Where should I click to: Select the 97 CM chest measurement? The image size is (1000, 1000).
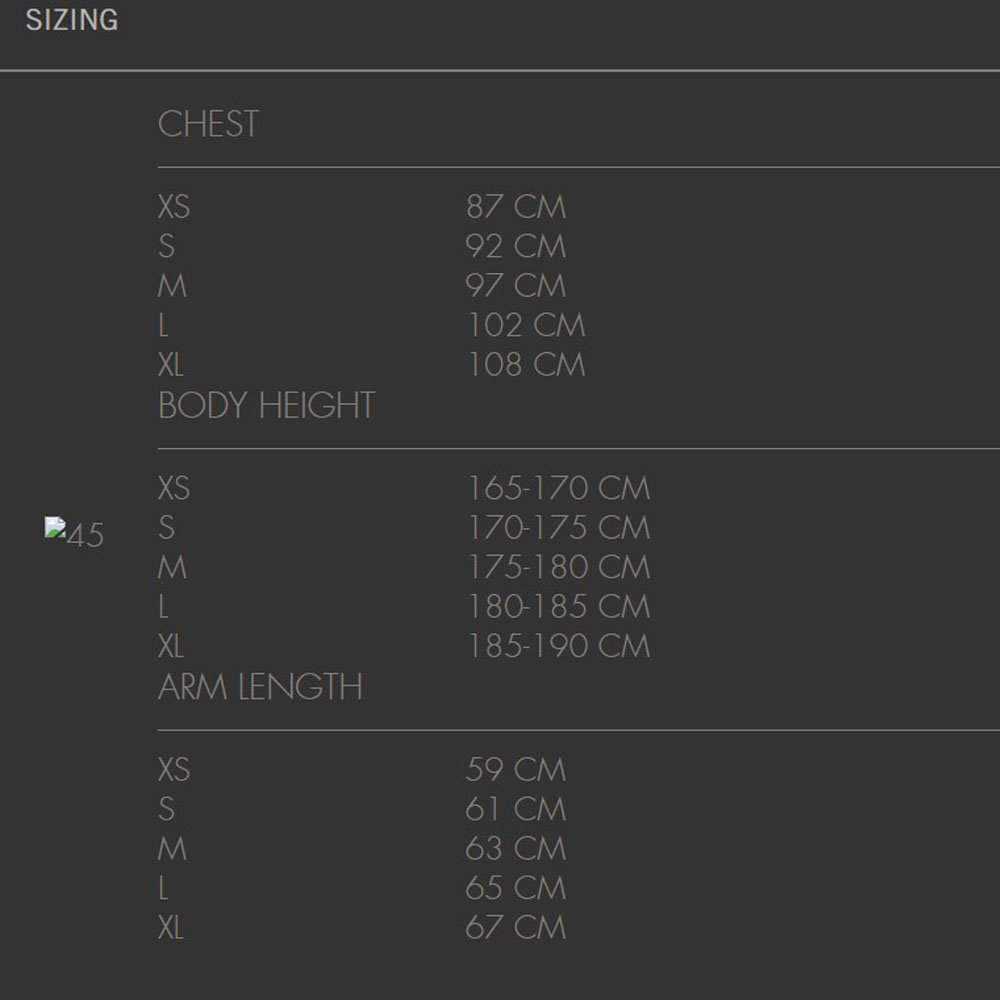[x=515, y=286]
